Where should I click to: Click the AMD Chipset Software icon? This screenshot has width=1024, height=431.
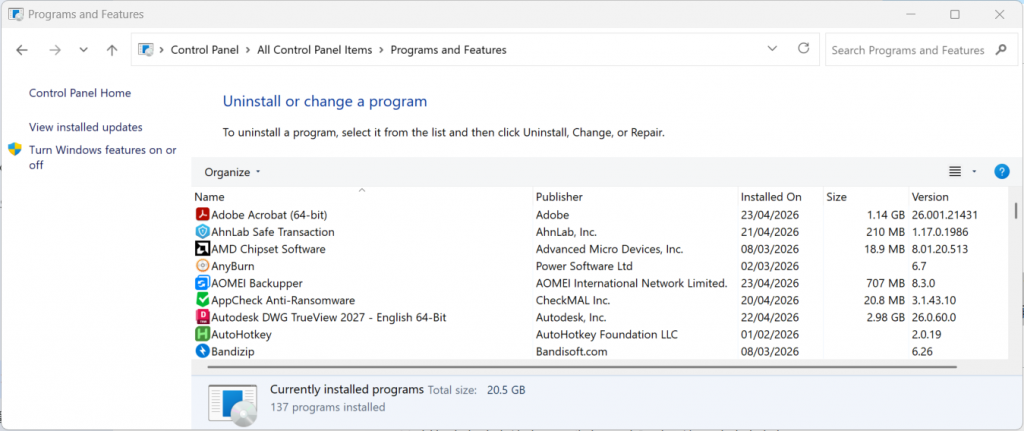click(x=202, y=249)
